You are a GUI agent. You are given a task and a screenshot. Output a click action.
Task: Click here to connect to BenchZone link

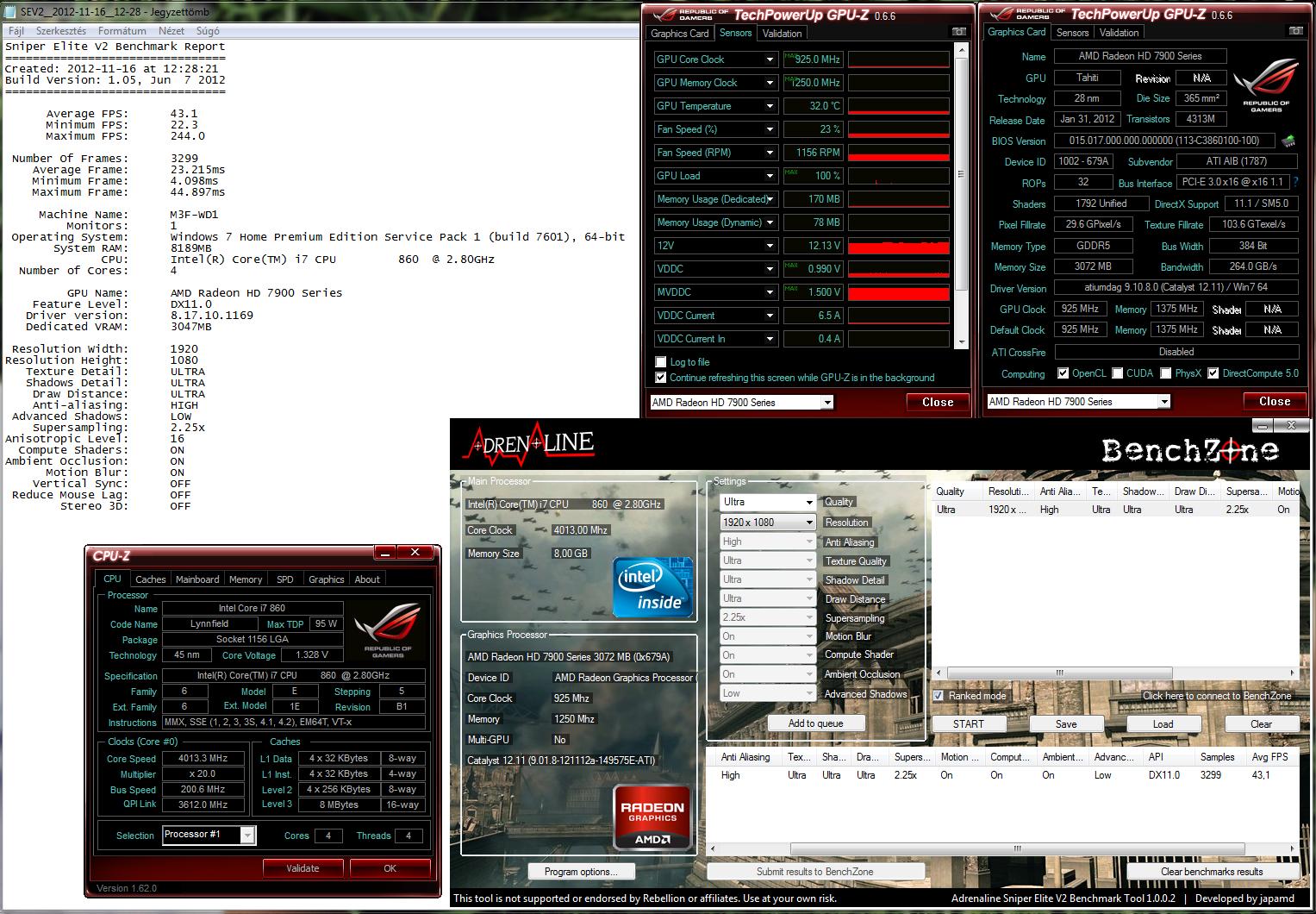point(1217,696)
